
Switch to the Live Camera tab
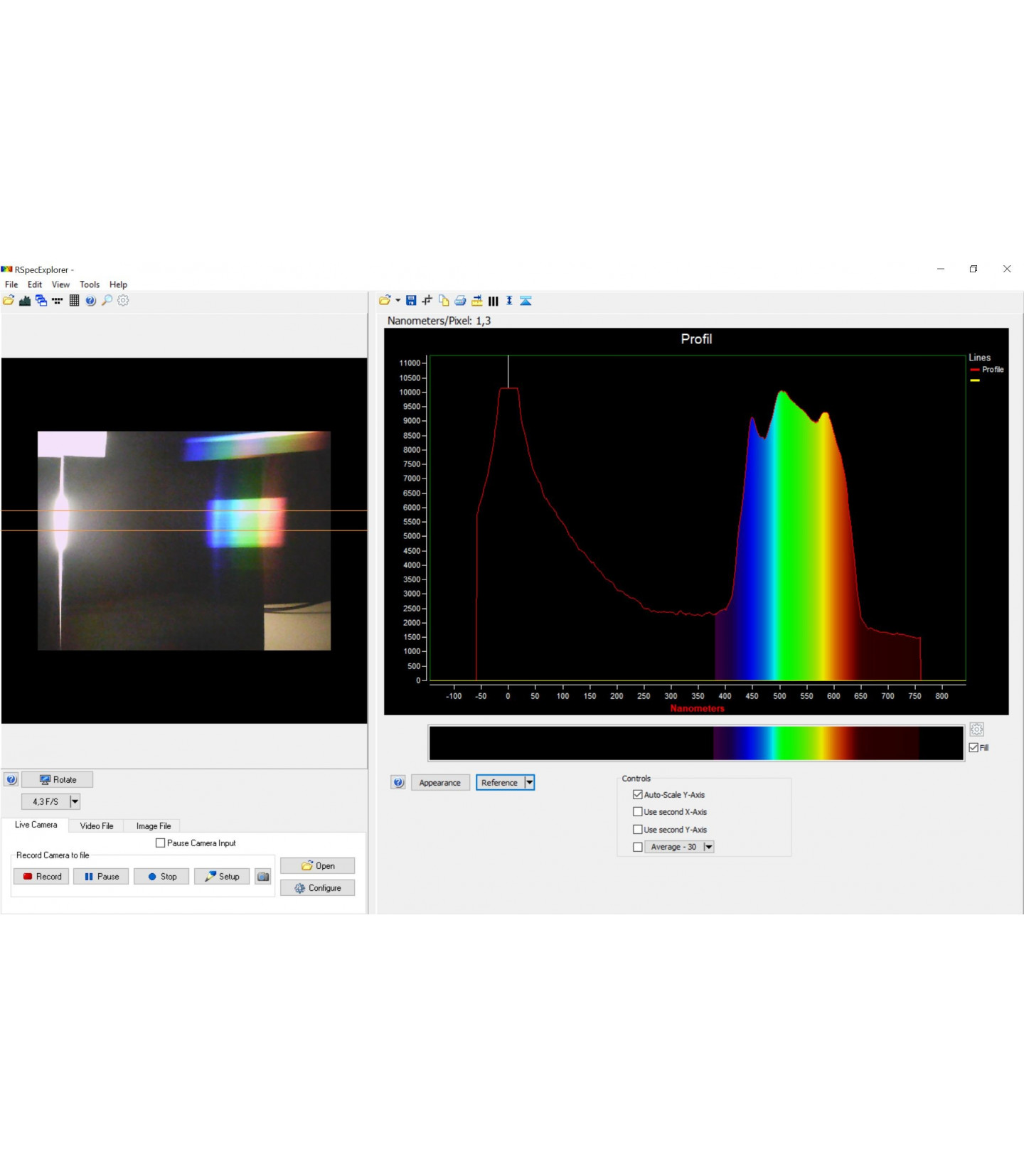pos(36,825)
